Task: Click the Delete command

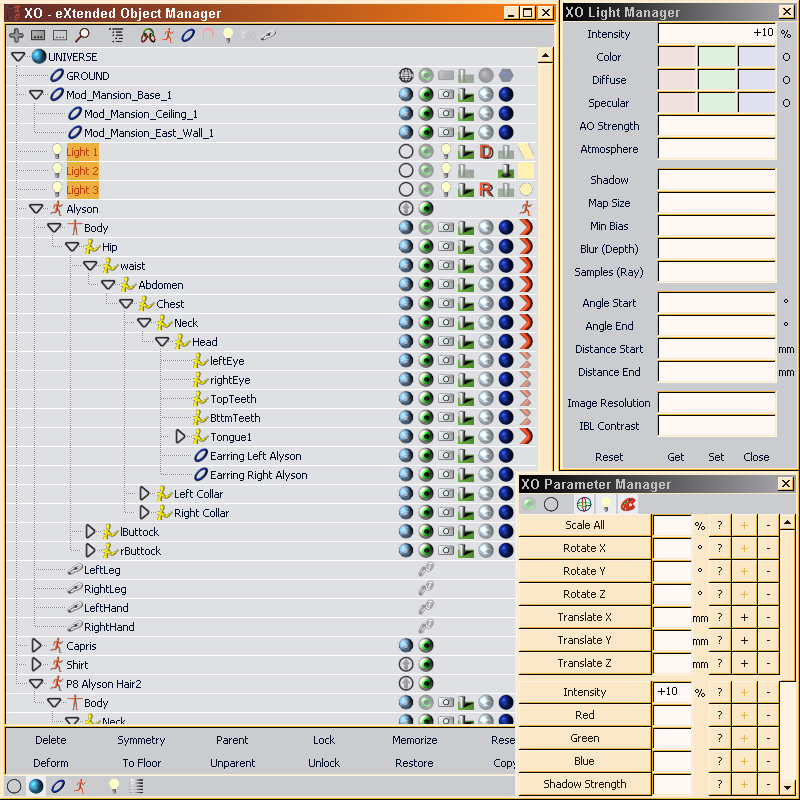Action: tap(51, 740)
